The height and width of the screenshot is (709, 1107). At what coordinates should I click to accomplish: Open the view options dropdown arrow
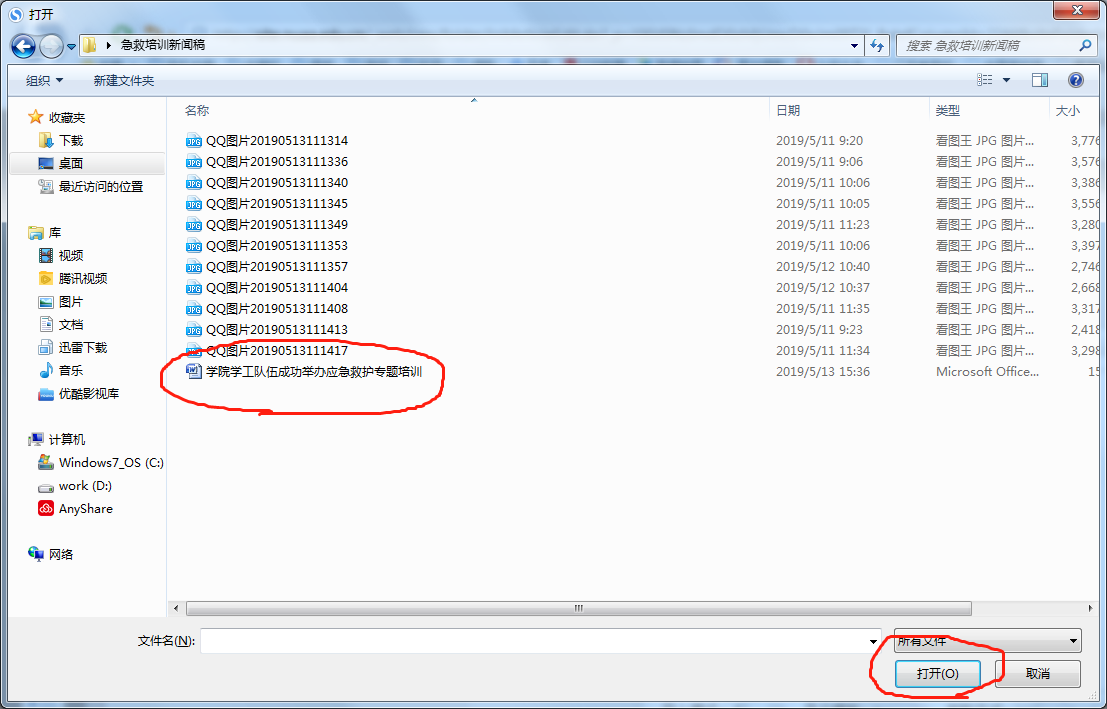click(x=1006, y=80)
